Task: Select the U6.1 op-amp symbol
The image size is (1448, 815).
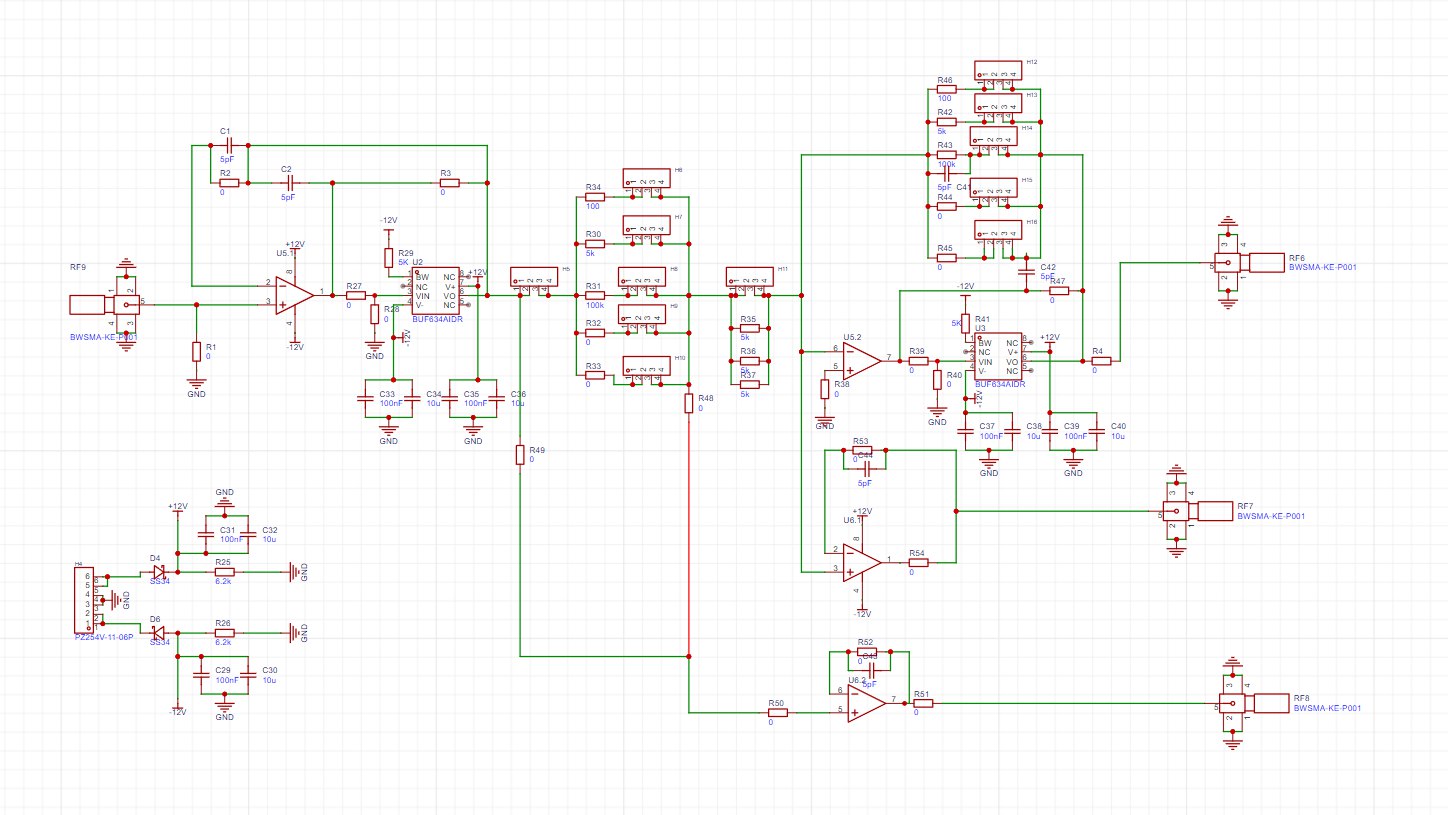Action: 862,562
